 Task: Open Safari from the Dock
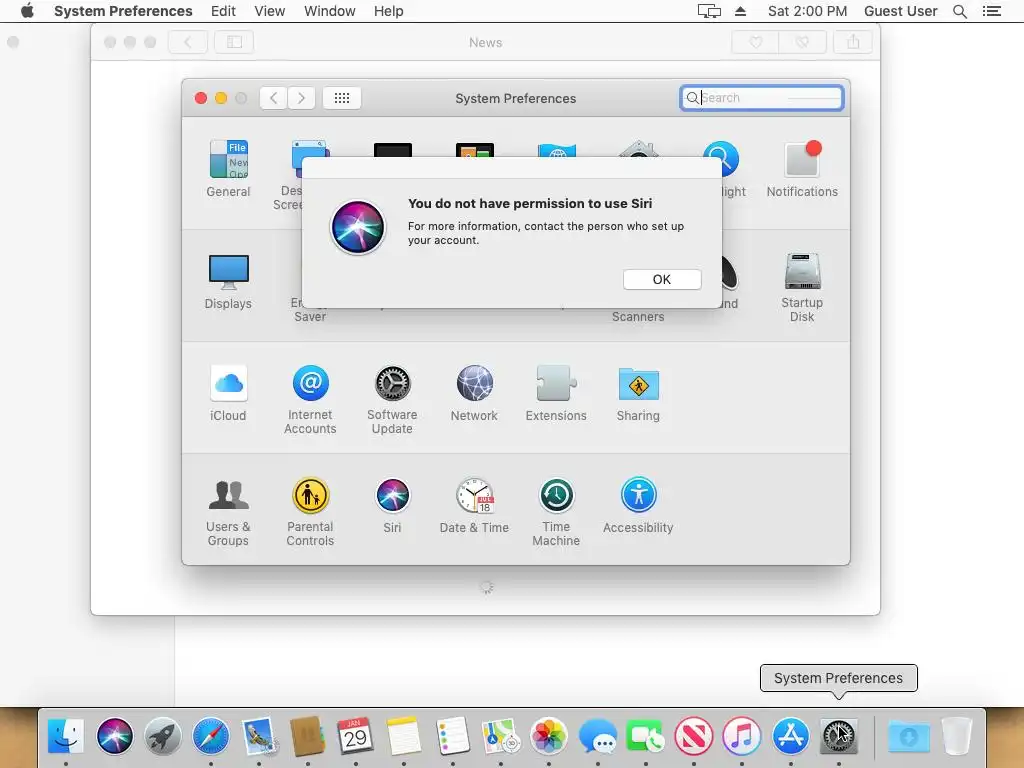(x=211, y=736)
